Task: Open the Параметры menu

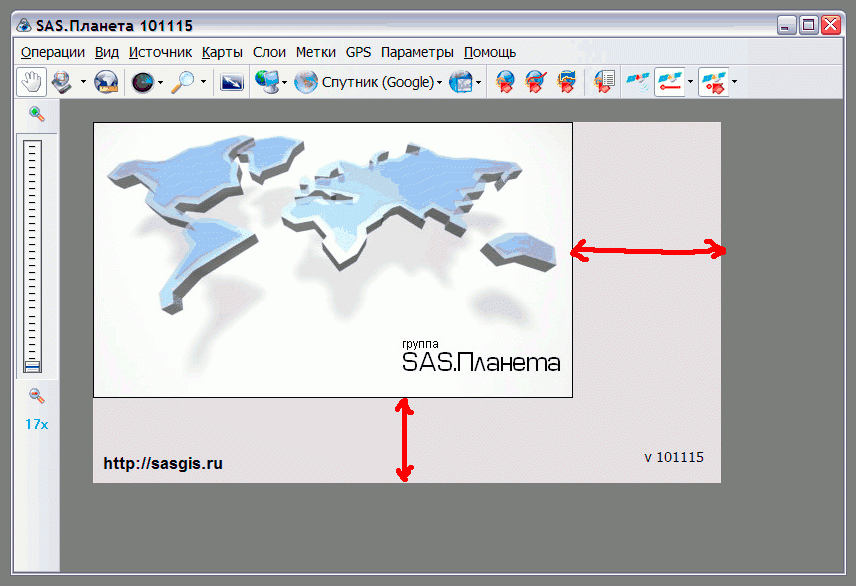Action: coord(417,52)
